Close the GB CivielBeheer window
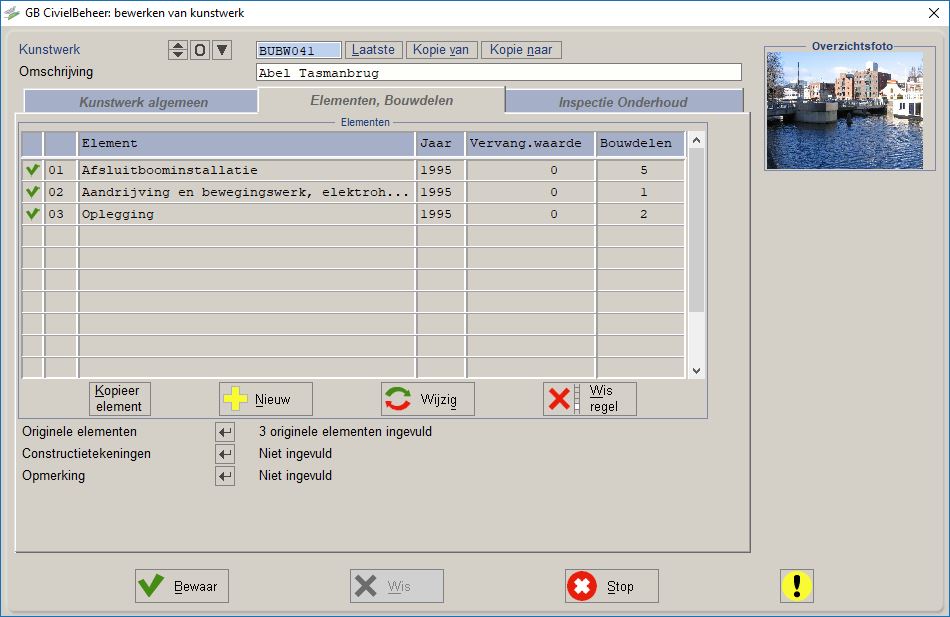This screenshot has height=617, width=950. pos(934,13)
